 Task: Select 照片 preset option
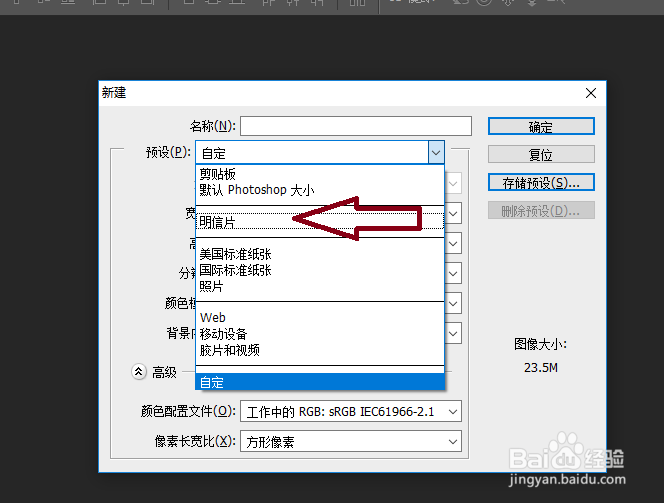click(320, 286)
